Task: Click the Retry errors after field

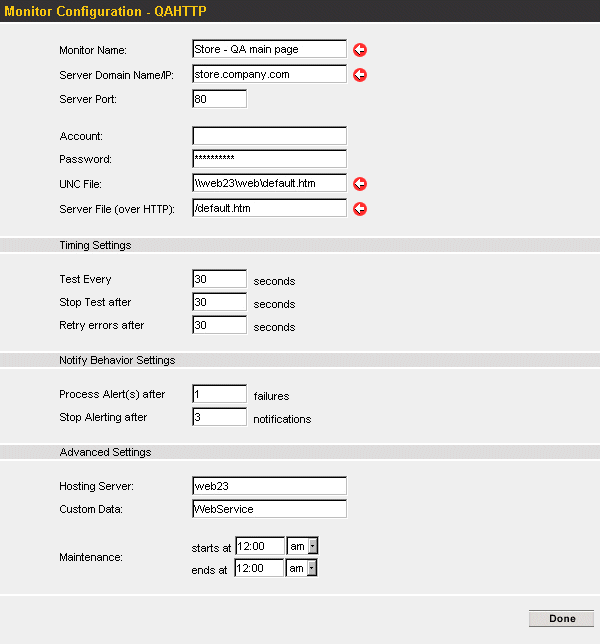Action: click(x=219, y=325)
